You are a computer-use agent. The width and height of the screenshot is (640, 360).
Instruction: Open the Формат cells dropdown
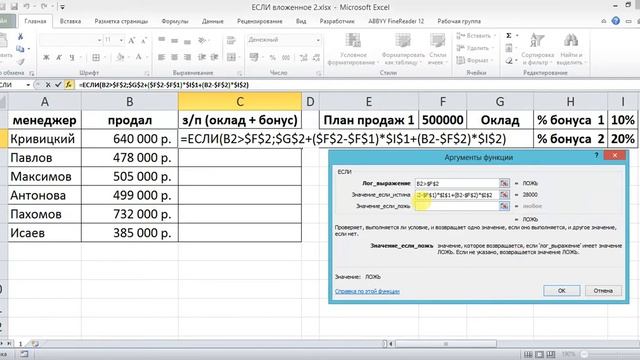476,60
